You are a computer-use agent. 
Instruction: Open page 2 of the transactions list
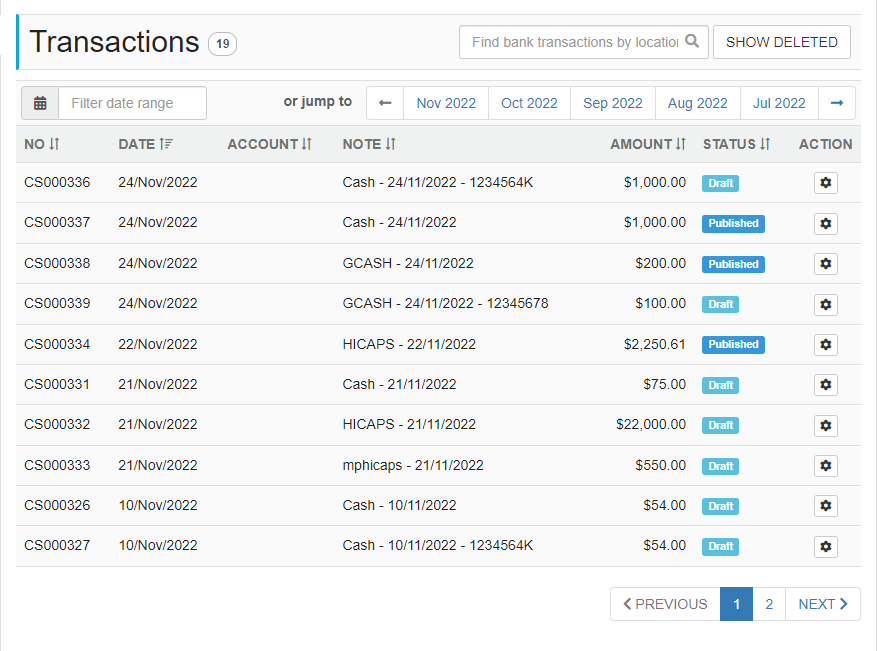[x=768, y=604]
